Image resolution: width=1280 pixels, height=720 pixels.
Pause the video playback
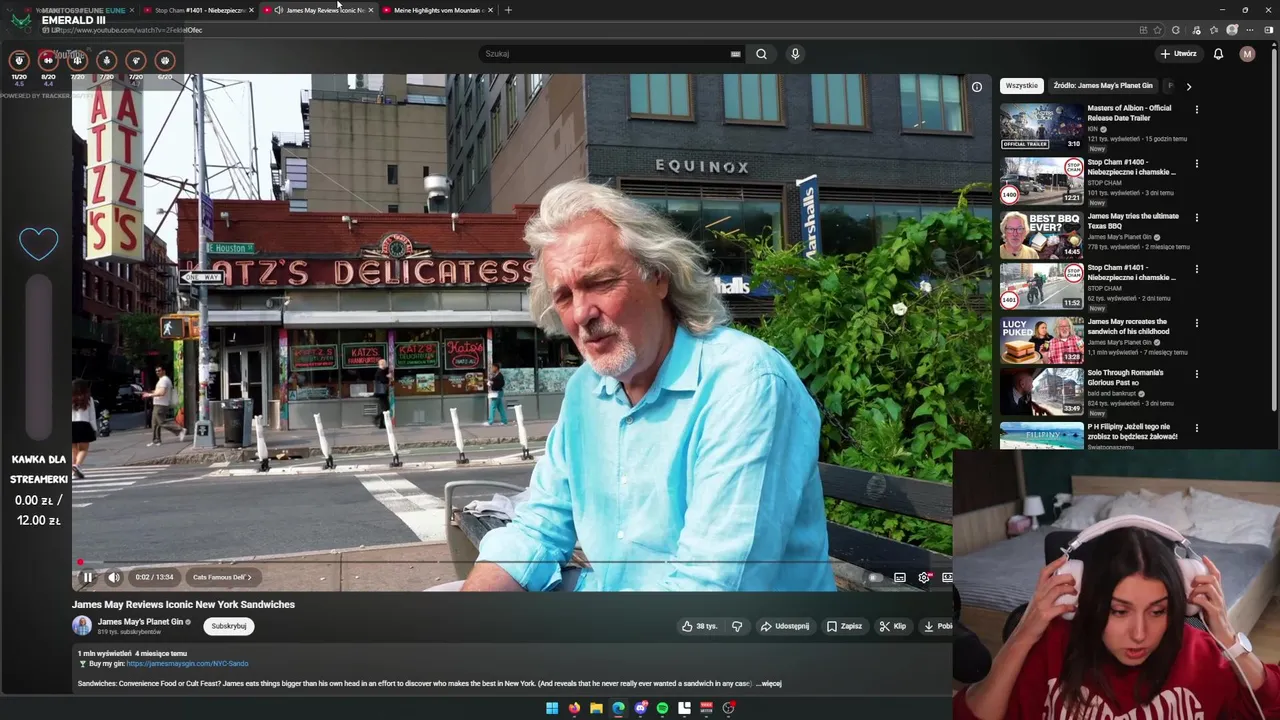(87, 577)
